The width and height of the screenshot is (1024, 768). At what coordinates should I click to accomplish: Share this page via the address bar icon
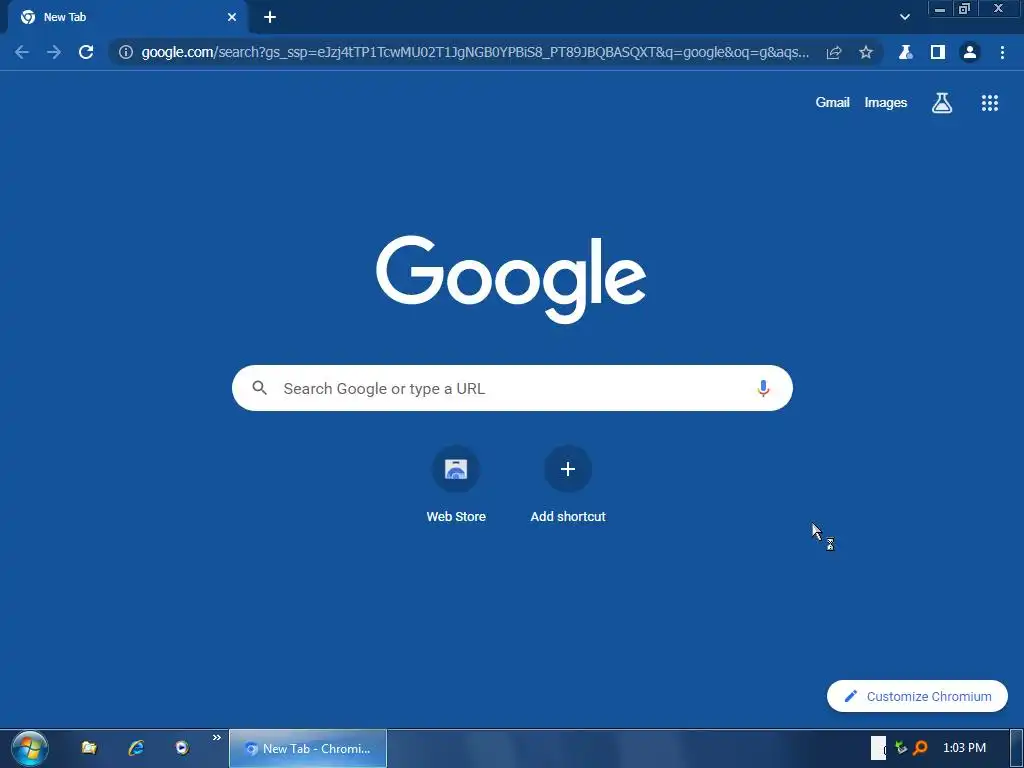tap(834, 52)
